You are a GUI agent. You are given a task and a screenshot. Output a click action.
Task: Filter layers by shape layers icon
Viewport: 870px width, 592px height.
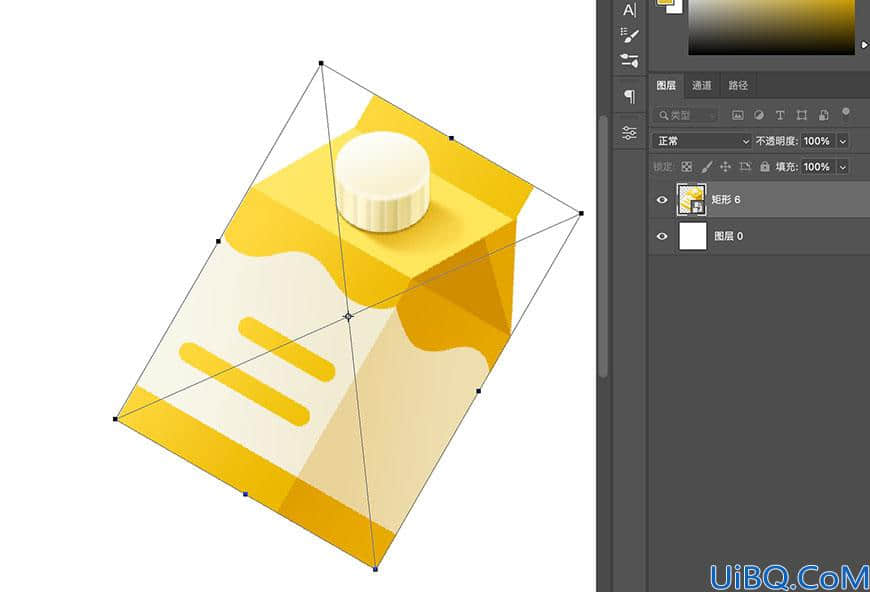tap(801, 115)
